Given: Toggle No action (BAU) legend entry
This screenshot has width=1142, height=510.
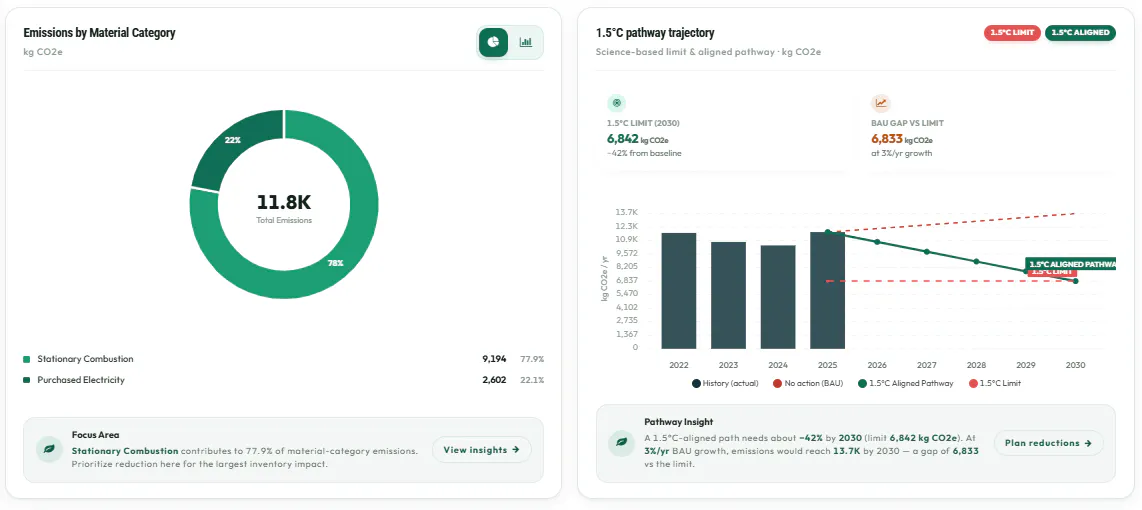Looking at the screenshot, I should 808,383.
